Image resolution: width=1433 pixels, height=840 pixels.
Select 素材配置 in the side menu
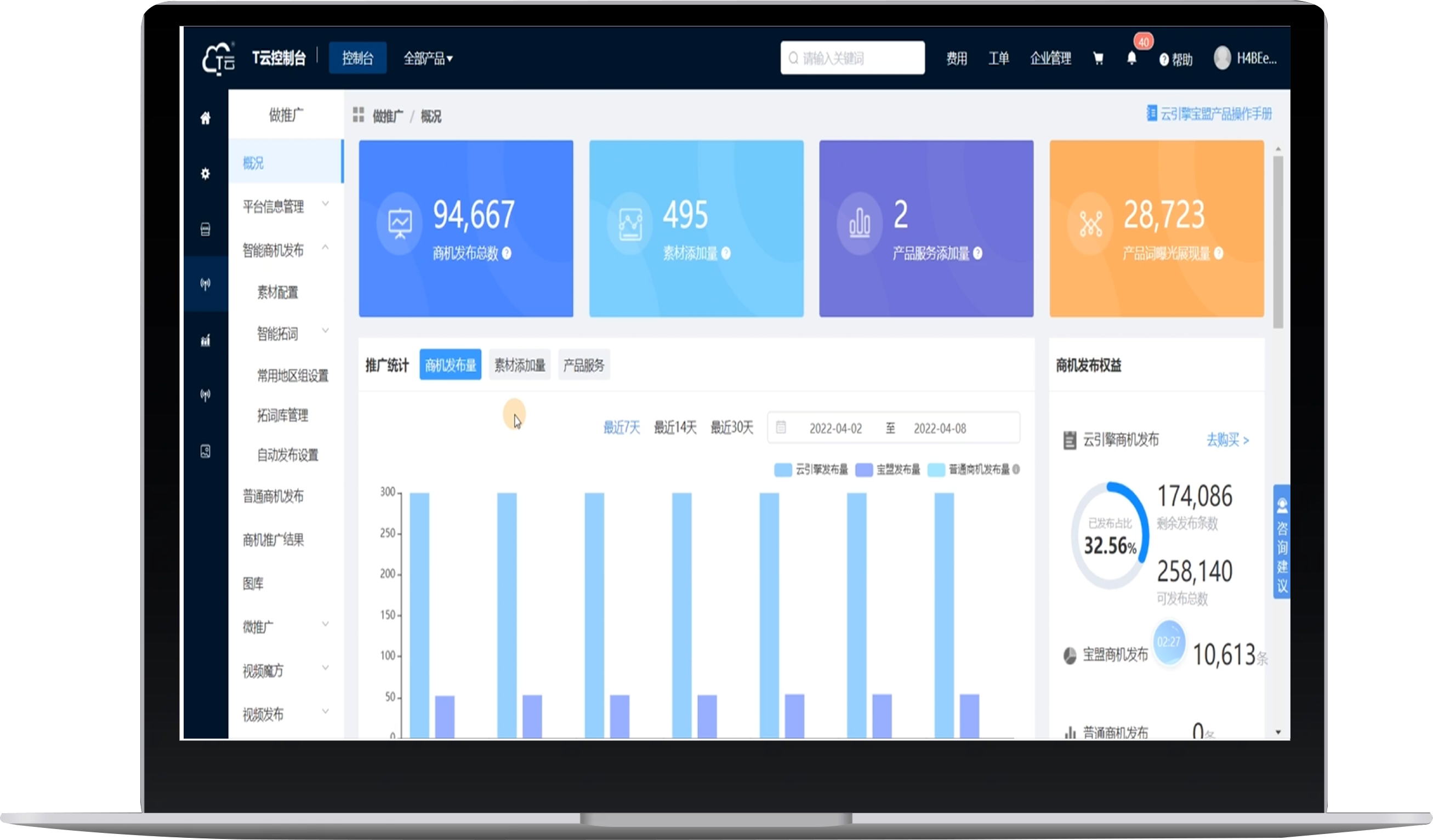coord(278,292)
